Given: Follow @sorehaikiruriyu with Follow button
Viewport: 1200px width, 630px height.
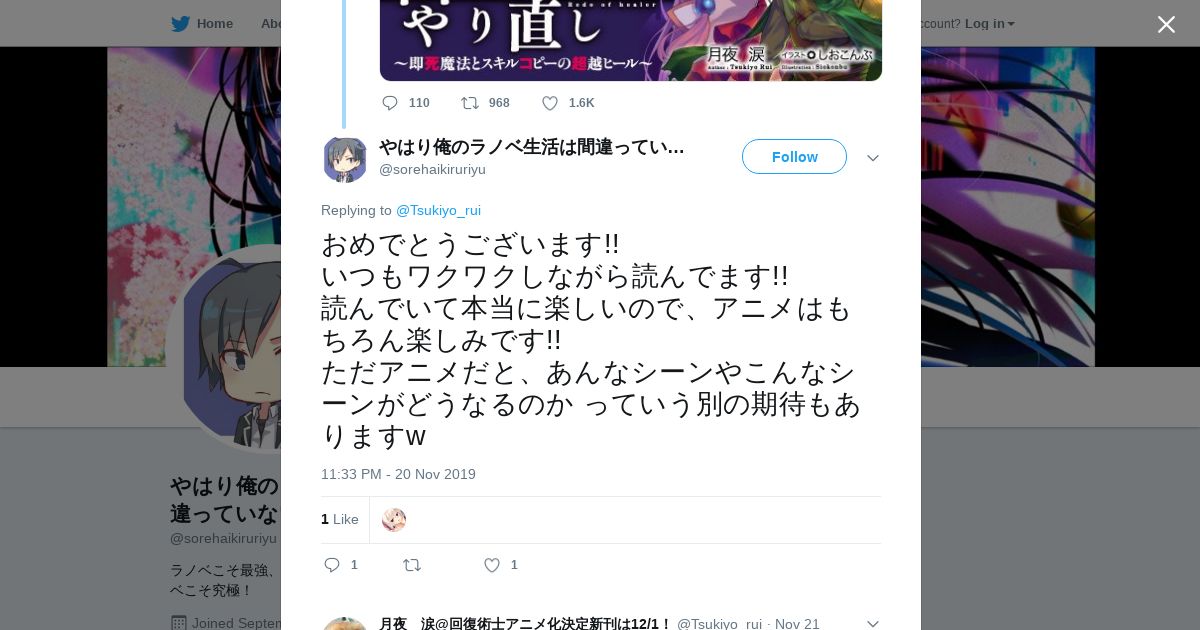Looking at the screenshot, I should tap(794, 157).
